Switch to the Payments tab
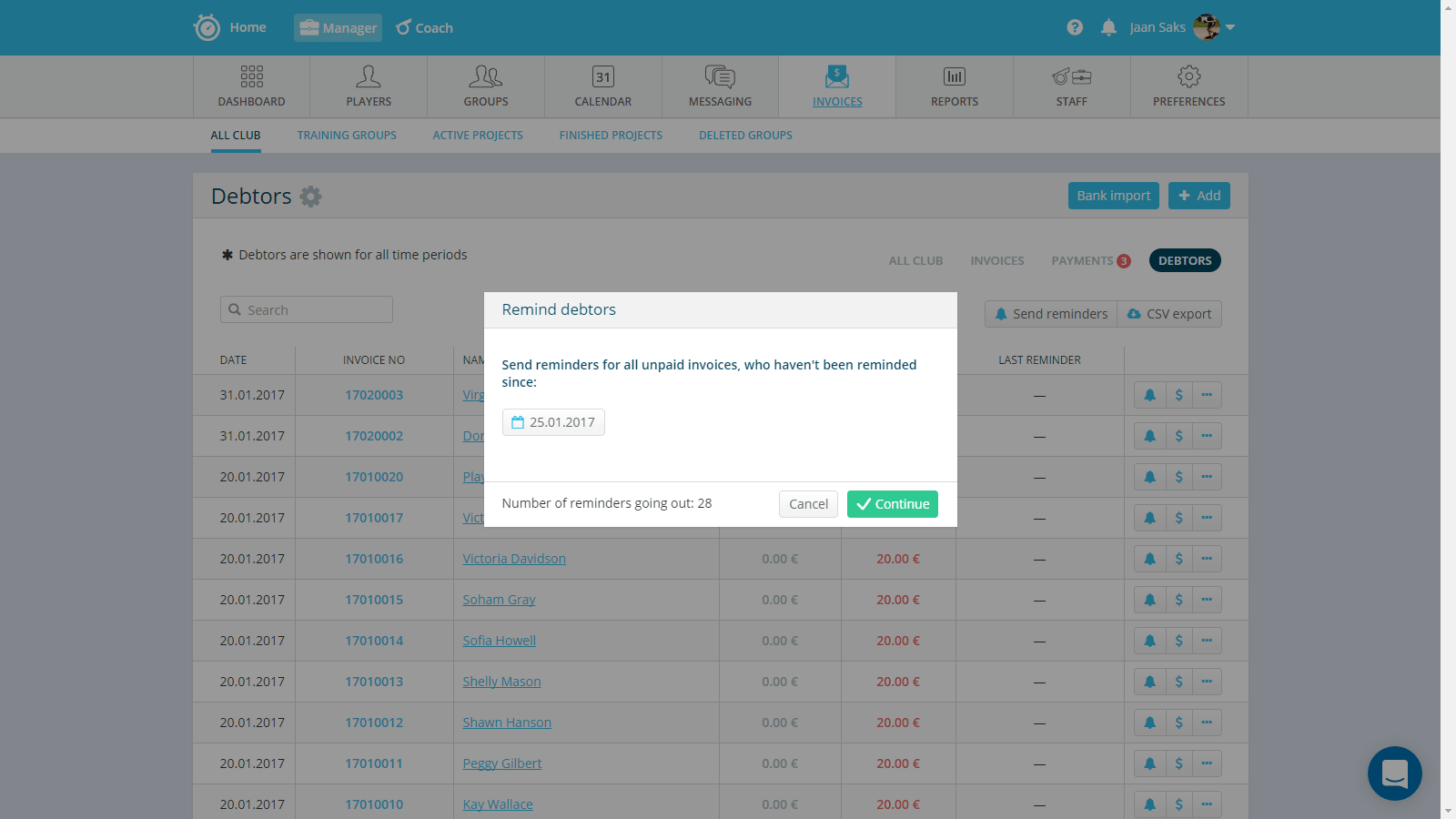The height and width of the screenshot is (819, 1456). tap(1082, 260)
